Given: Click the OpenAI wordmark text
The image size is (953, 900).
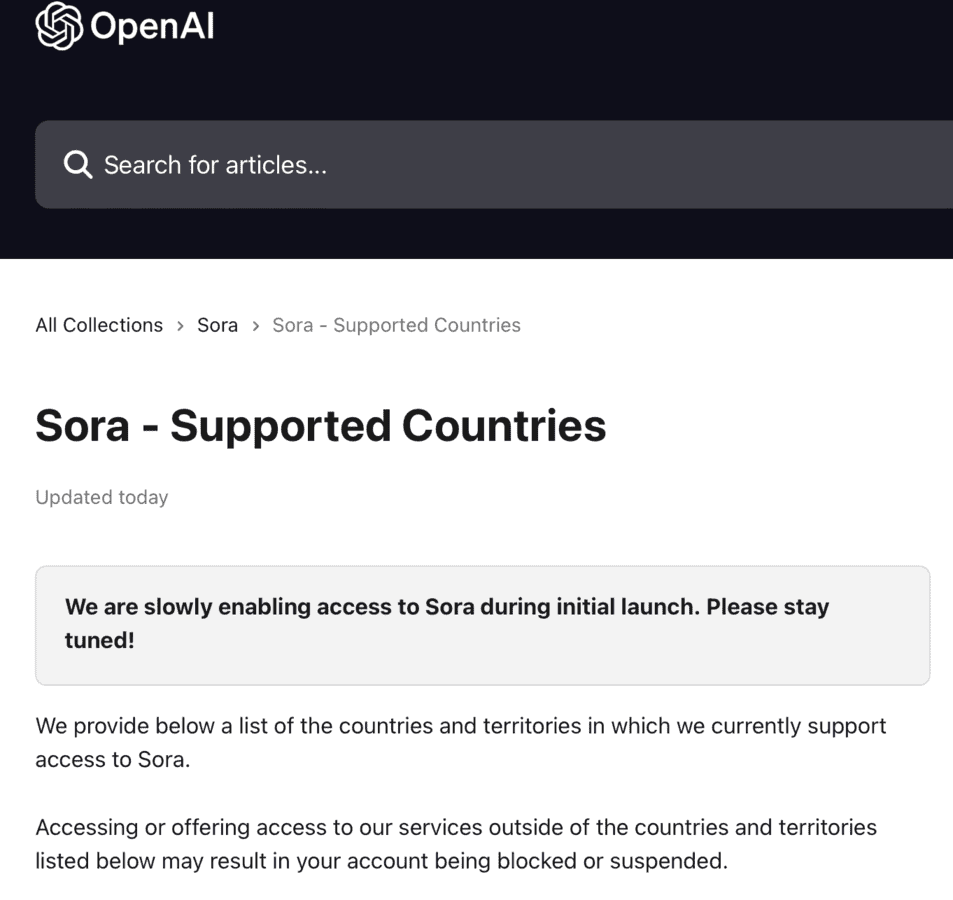Looking at the screenshot, I should (x=152, y=27).
